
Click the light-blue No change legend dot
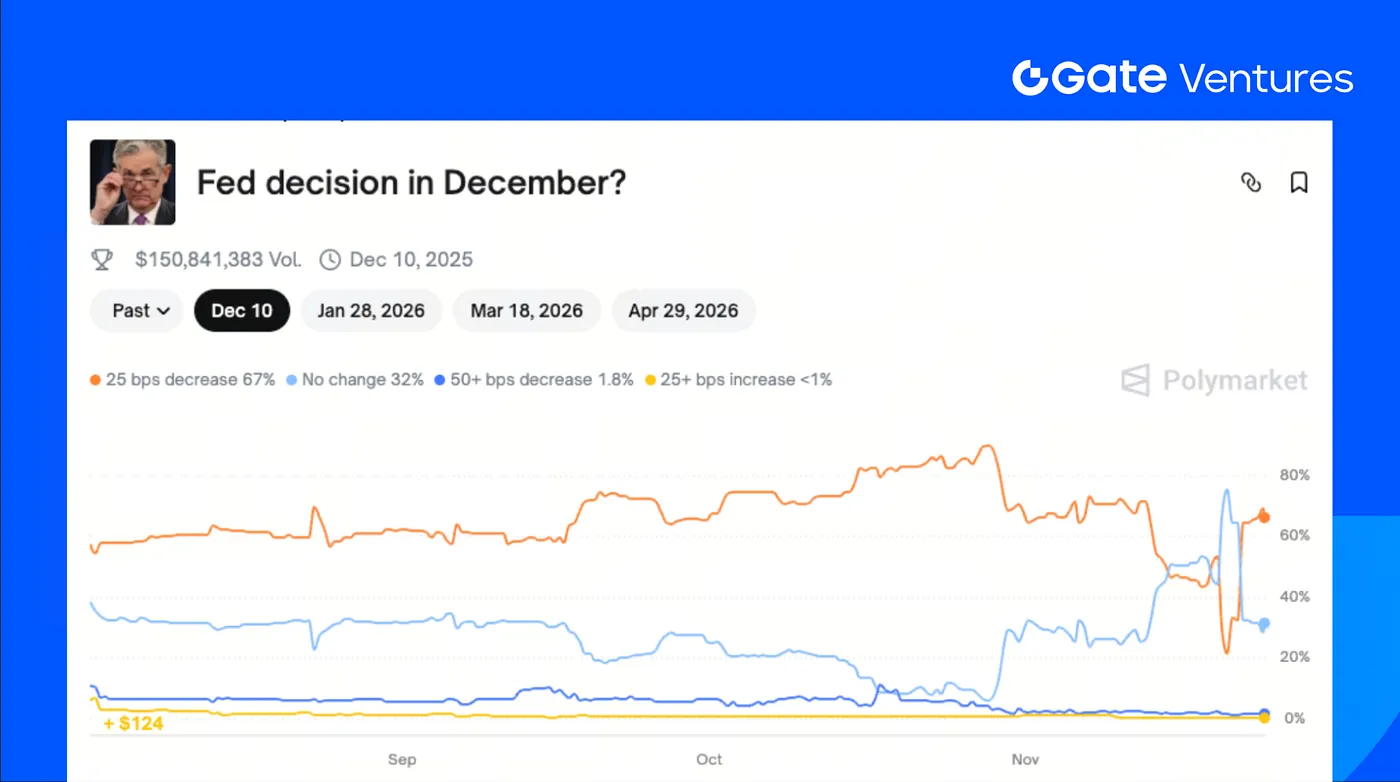292,380
